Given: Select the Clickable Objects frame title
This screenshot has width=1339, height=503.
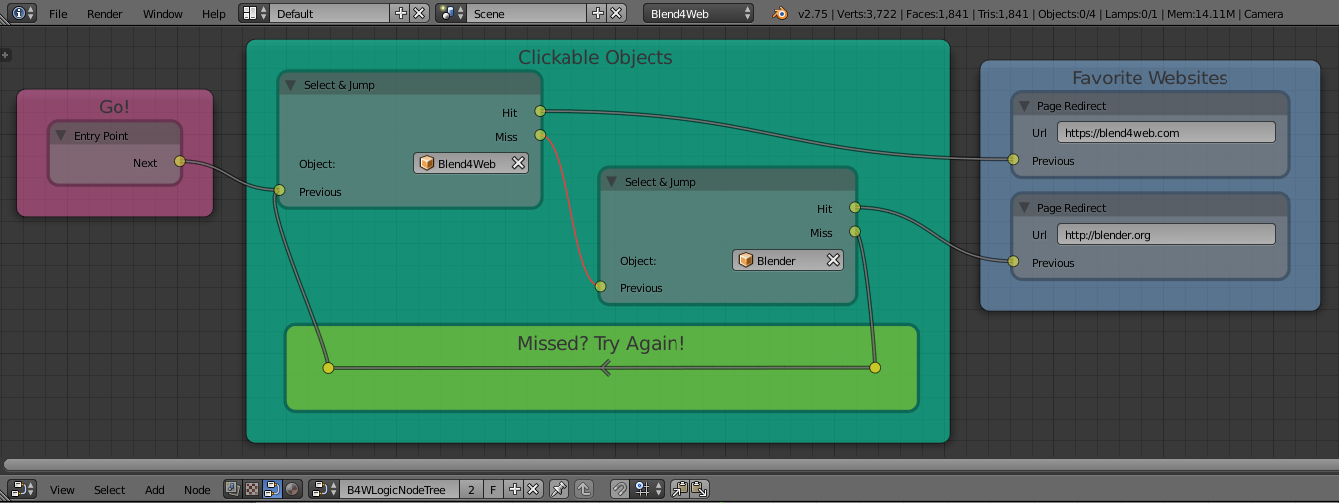Looking at the screenshot, I should [x=595, y=57].
